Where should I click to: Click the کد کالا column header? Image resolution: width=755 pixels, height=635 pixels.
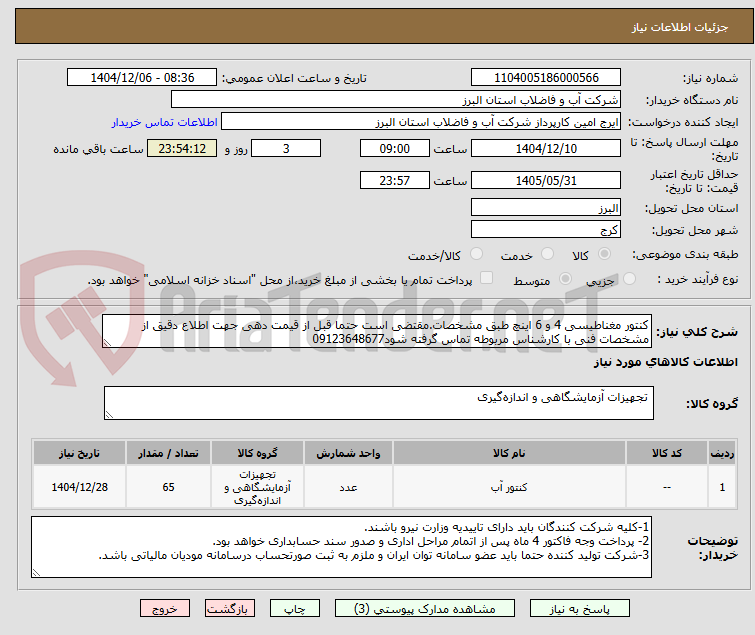pos(667,453)
